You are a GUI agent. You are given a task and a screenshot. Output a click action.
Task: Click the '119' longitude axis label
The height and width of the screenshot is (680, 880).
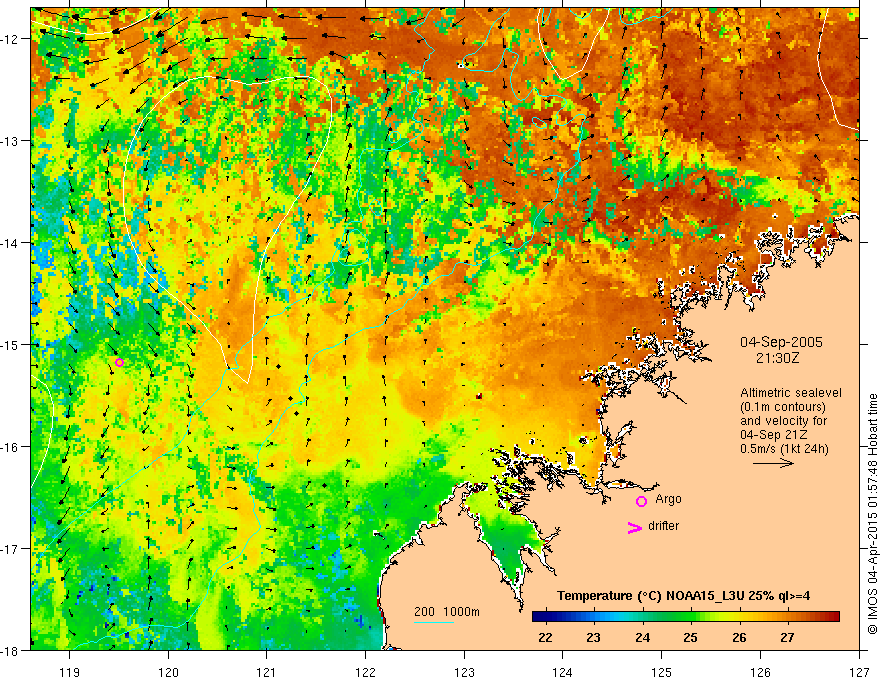pos(70,672)
